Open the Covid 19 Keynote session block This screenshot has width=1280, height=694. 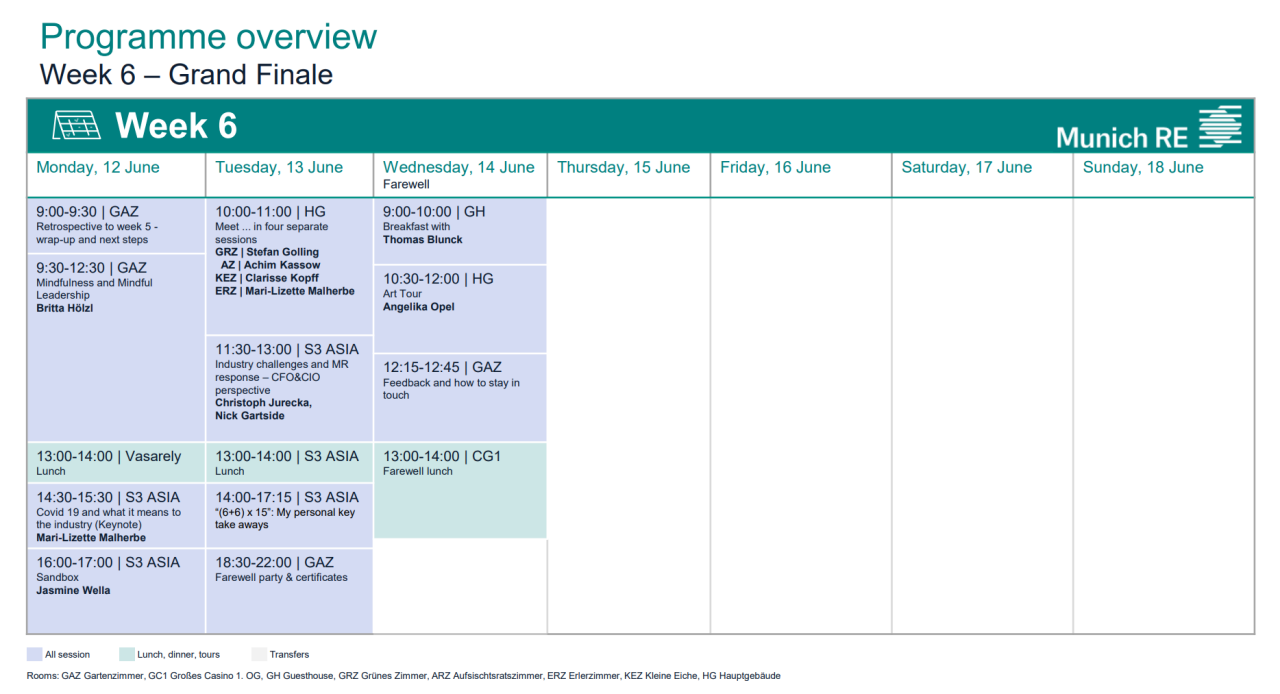coord(115,516)
